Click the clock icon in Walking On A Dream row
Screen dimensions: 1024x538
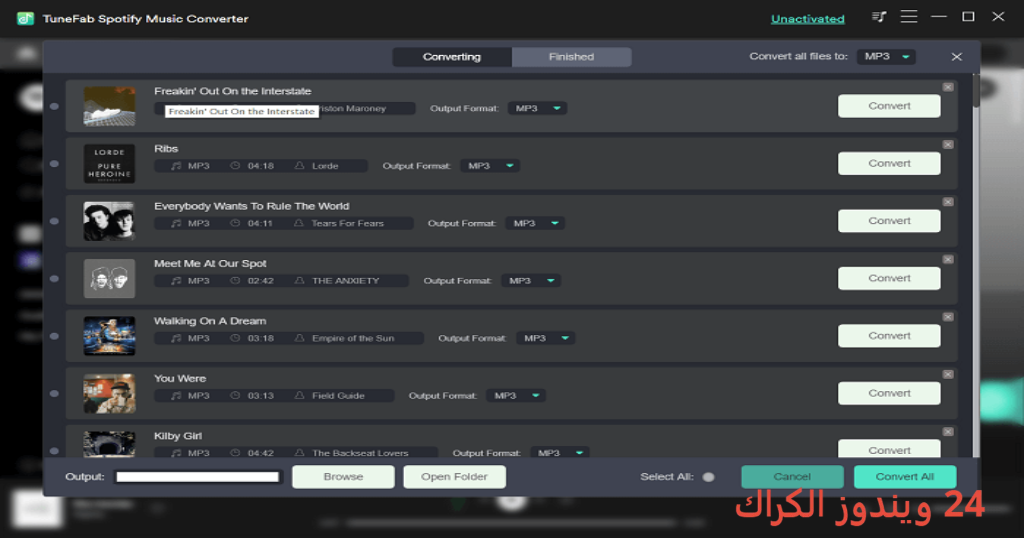[x=235, y=338]
